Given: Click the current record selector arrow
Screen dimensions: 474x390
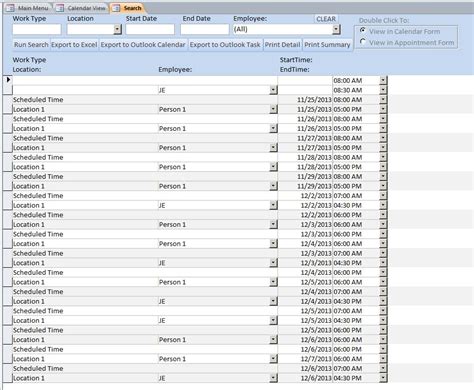Looking at the screenshot, I should 8,80.
